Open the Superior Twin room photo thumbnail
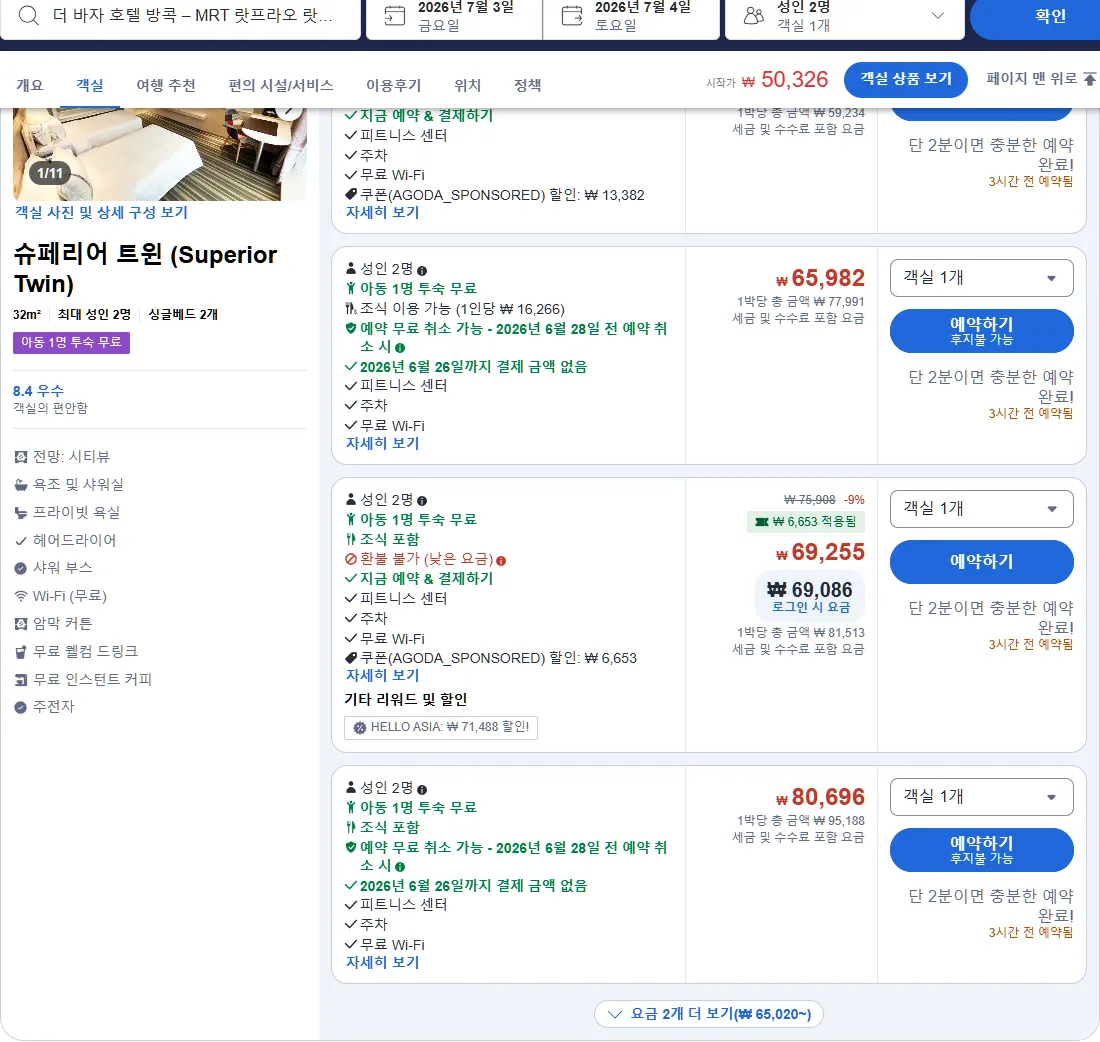Screen dimensions: 1100x1042 (160, 154)
